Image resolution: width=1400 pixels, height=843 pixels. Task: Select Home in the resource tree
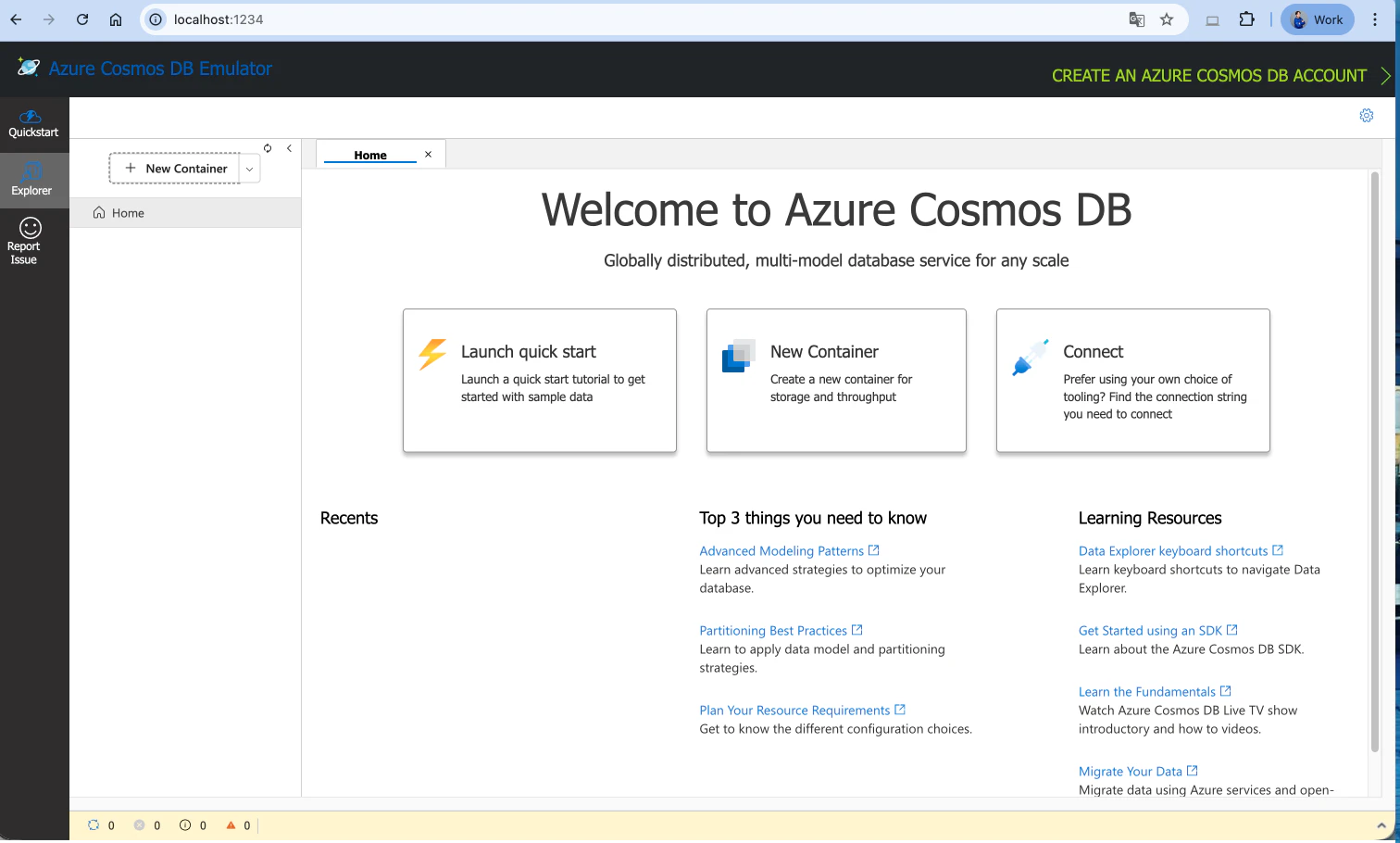click(185, 213)
